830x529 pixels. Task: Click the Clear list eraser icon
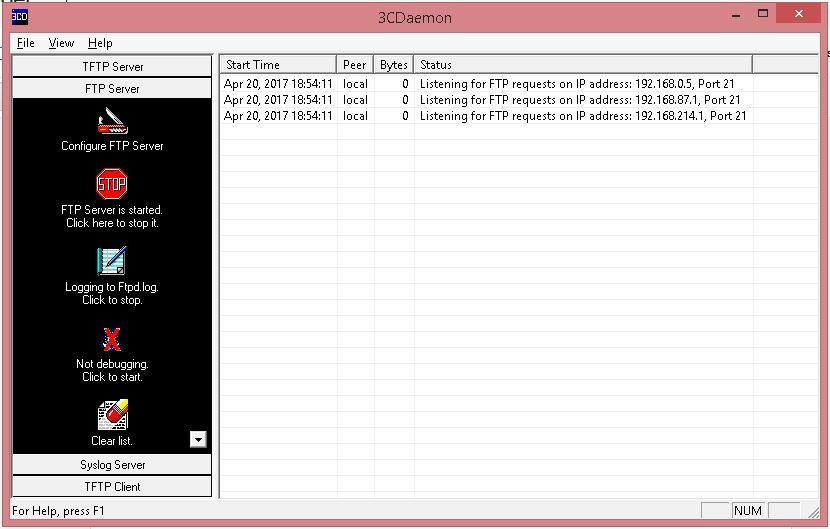(113, 415)
